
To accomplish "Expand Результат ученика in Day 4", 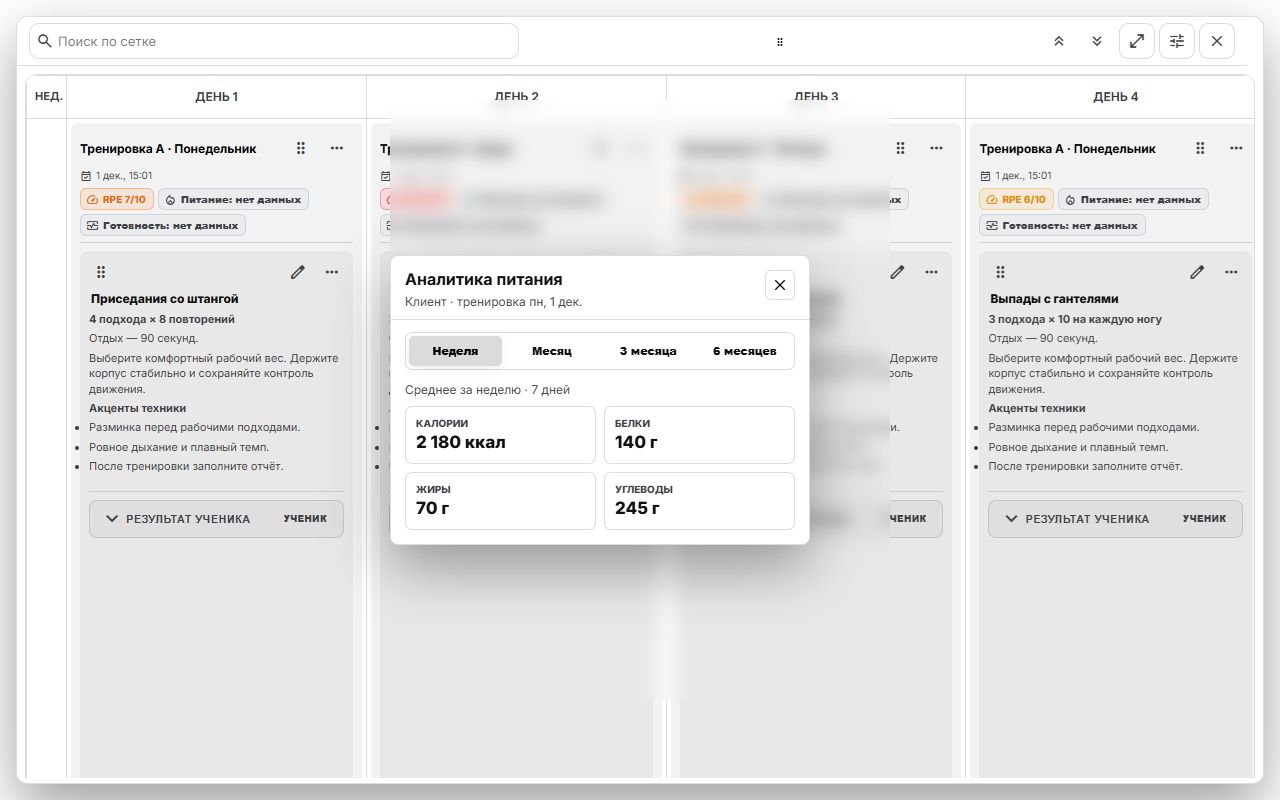I will pos(1115,519).
